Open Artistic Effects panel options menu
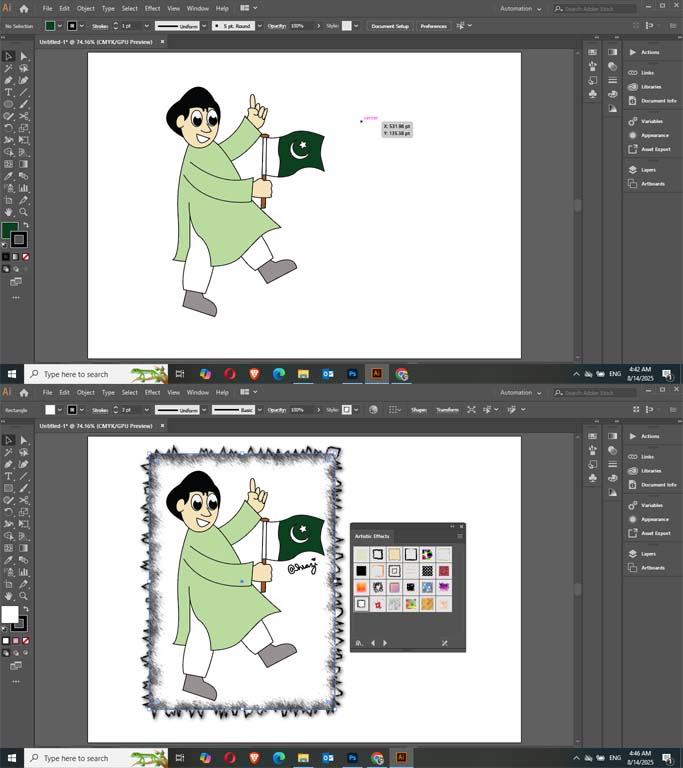 point(460,536)
